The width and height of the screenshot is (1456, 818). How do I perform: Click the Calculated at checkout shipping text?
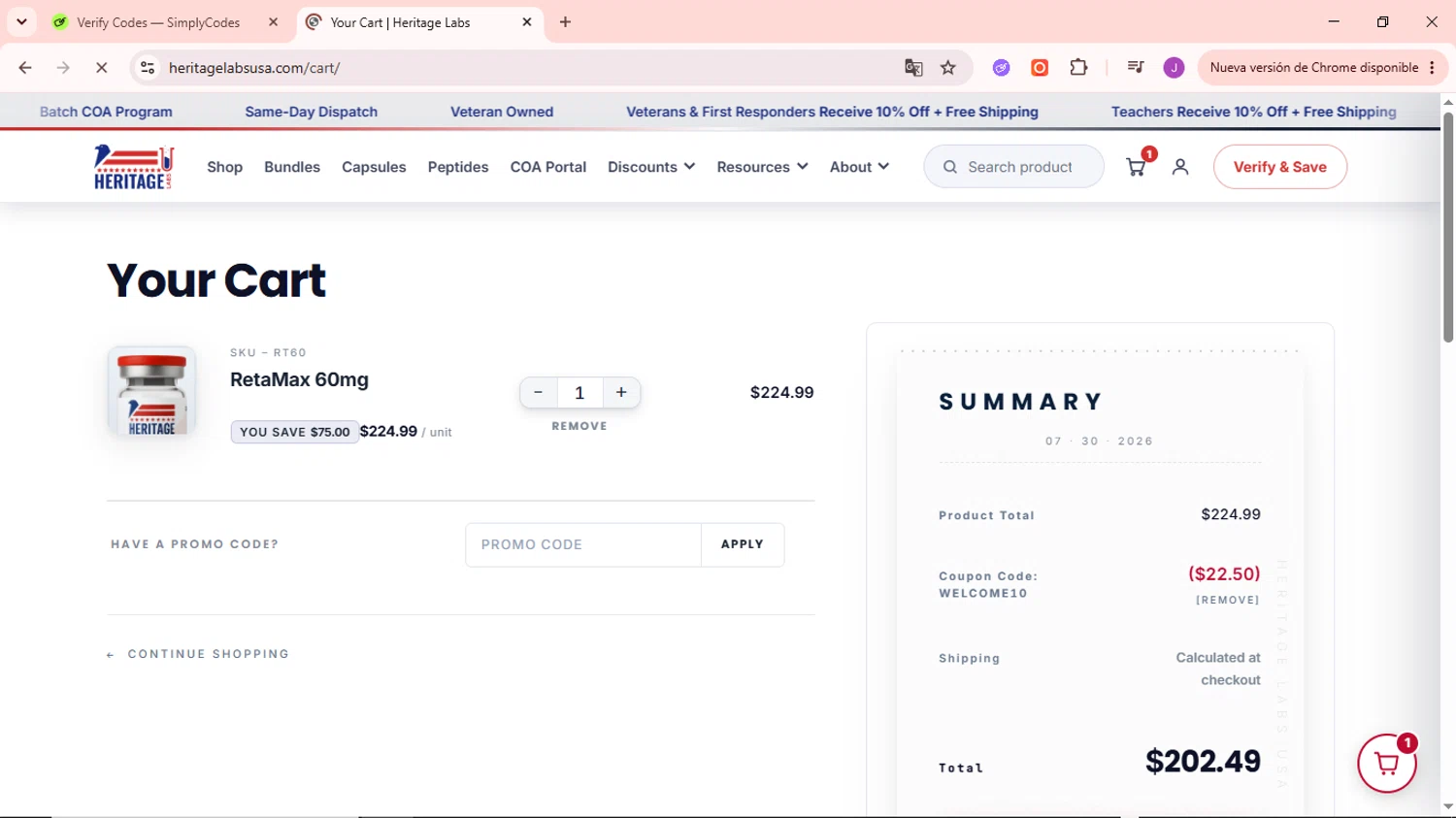point(1218,669)
